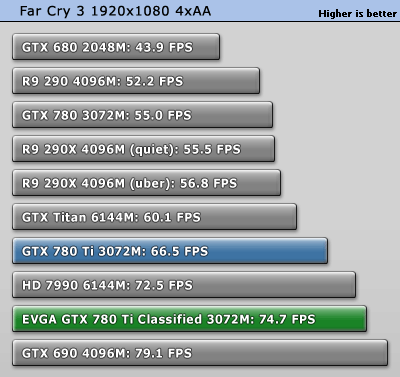Select the R9 290 4096M 52.2 FPS bar
The image size is (400, 377).
point(136,81)
